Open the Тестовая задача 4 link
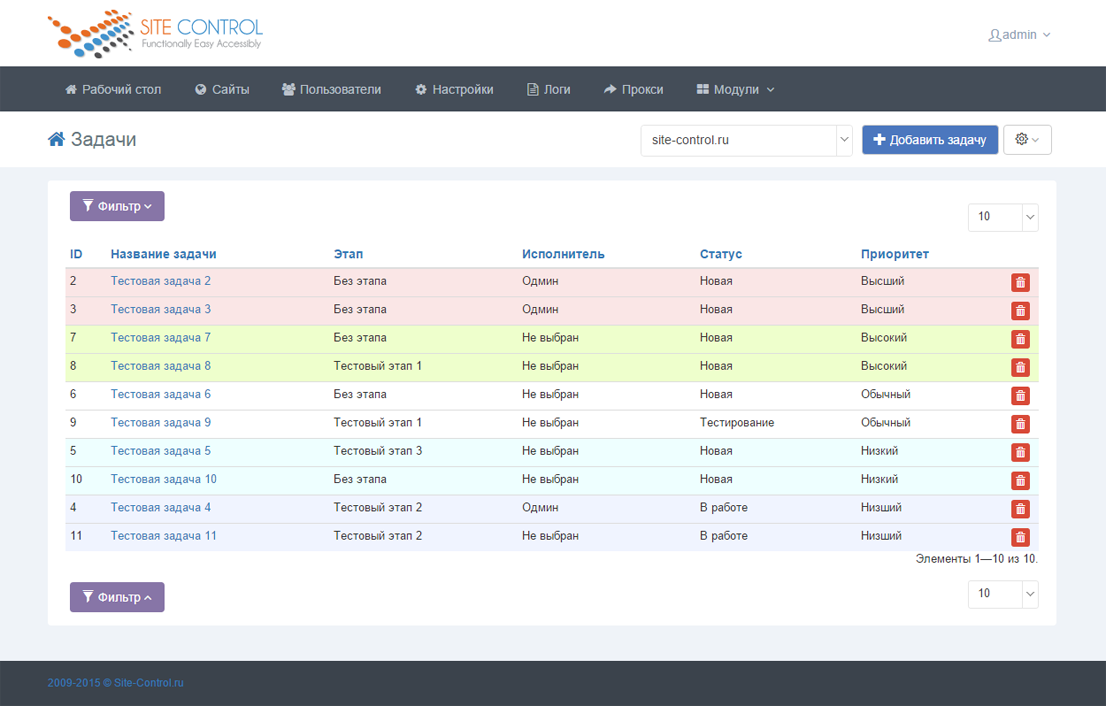This screenshot has height=706, width=1106. [x=160, y=507]
